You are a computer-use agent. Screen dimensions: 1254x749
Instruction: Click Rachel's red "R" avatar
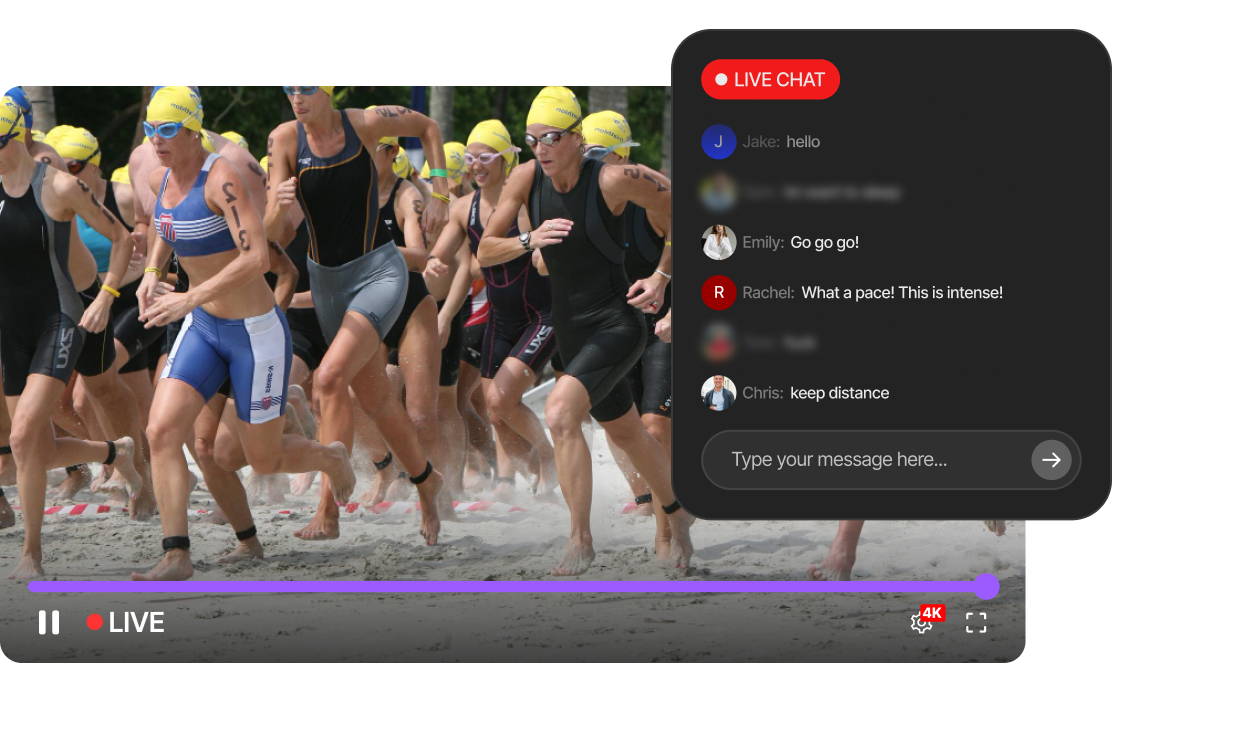pyautogui.click(x=718, y=293)
